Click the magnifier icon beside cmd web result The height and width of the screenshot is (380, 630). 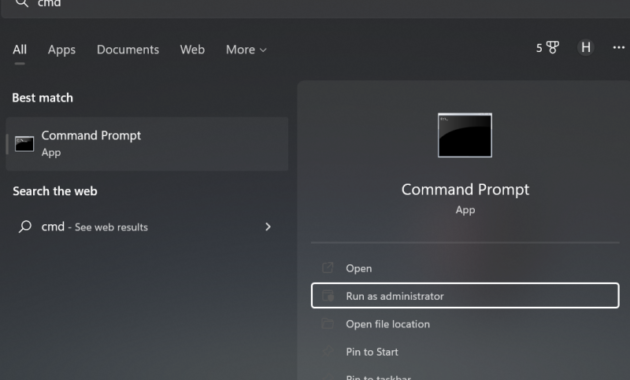[25, 227]
